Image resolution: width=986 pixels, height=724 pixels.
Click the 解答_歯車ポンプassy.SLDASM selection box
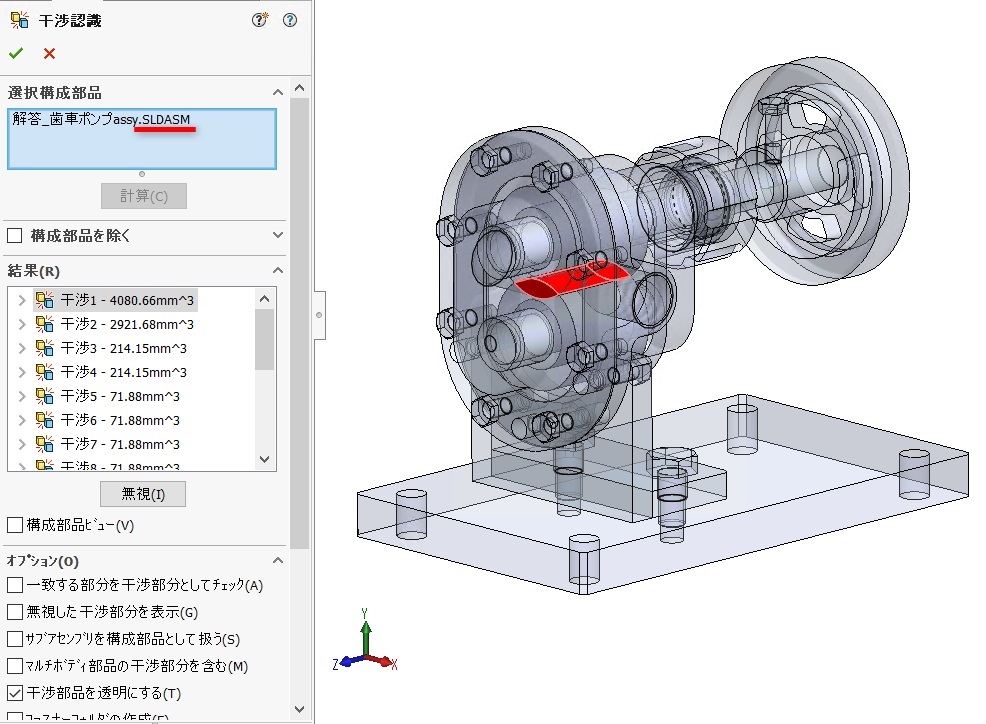coord(141,138)
